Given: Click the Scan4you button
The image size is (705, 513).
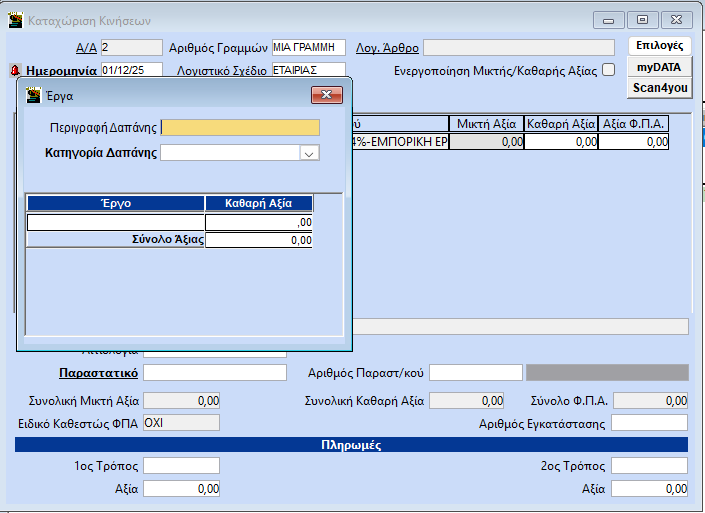Looking at the screenshot, I should (x=659, y=88).
